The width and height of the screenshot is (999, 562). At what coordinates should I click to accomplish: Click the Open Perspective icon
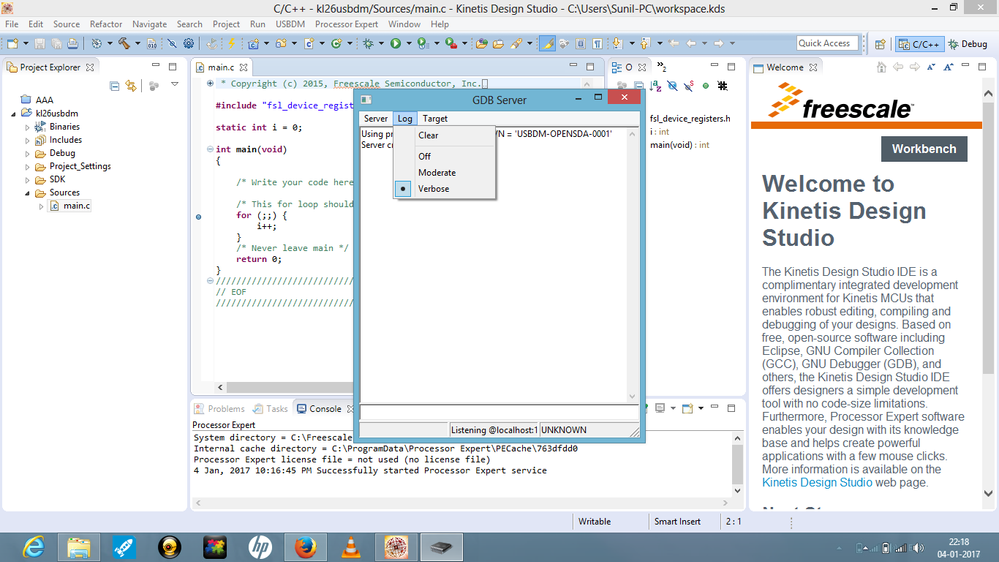pyautogui.click(x=880, y=44)
